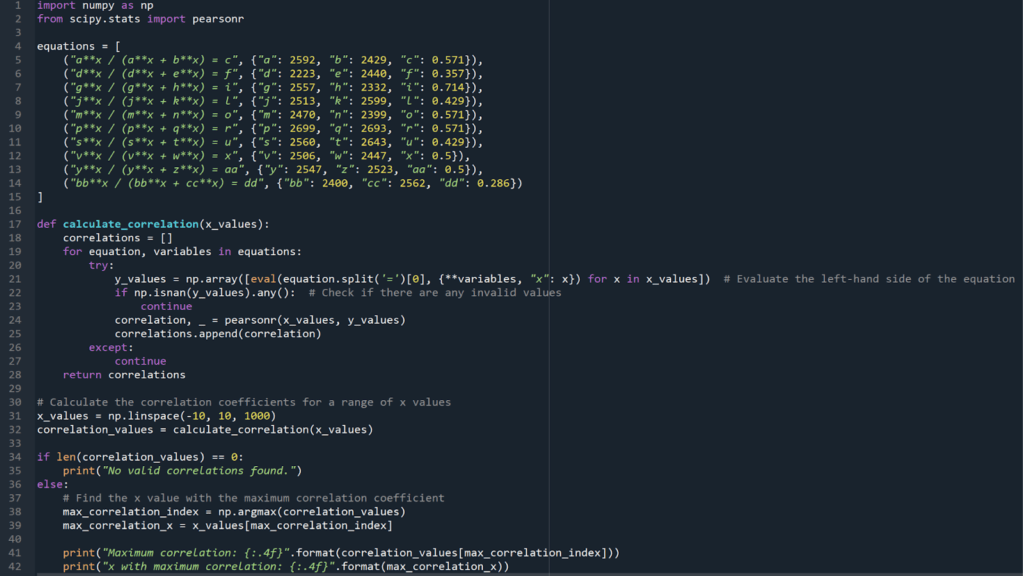The height and width of the screenshot is (576, 1023).
Task: Click the try keyword
Action: coord(98,265)
